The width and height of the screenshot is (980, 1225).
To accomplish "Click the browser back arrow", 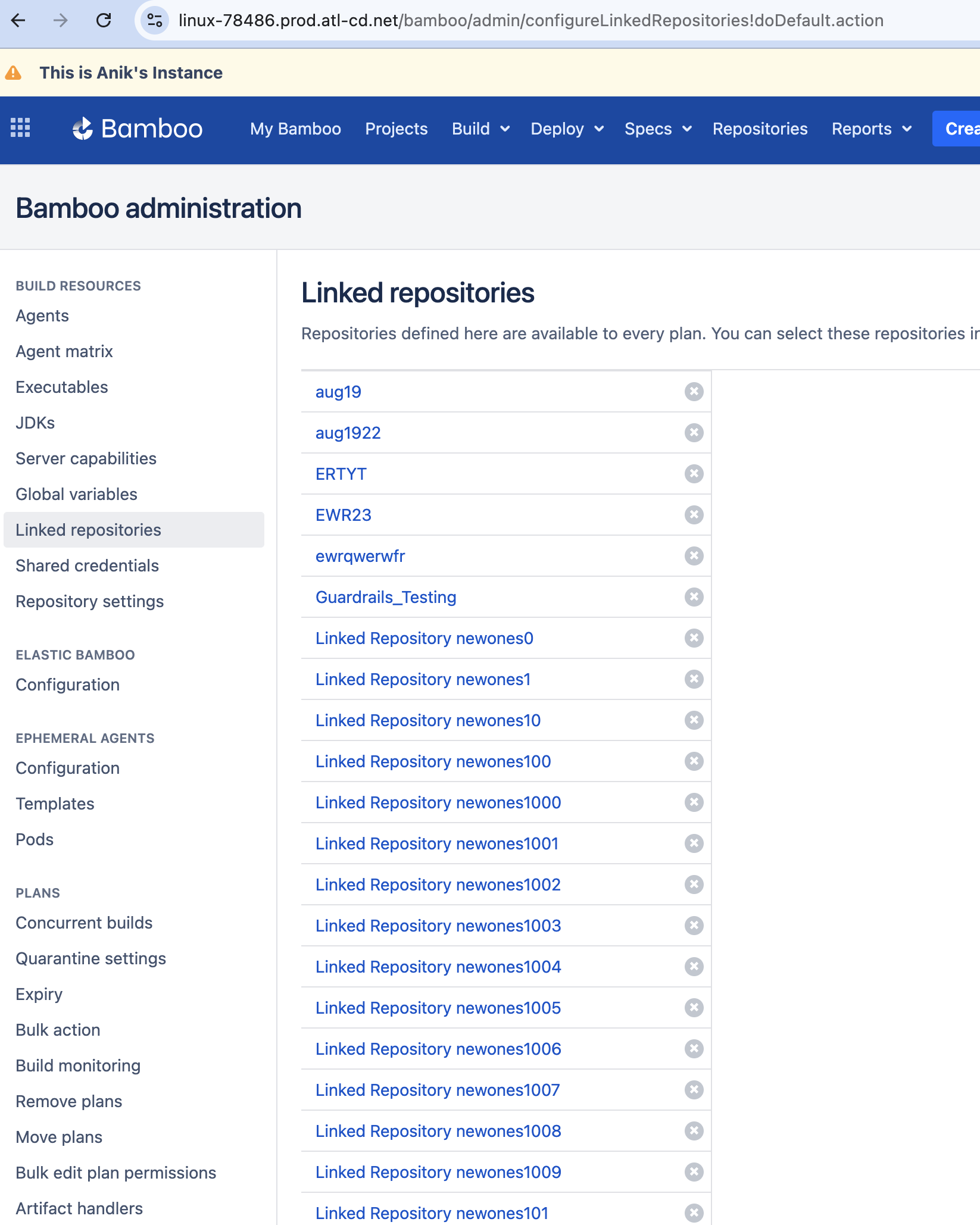I will [x=18, y=21].
